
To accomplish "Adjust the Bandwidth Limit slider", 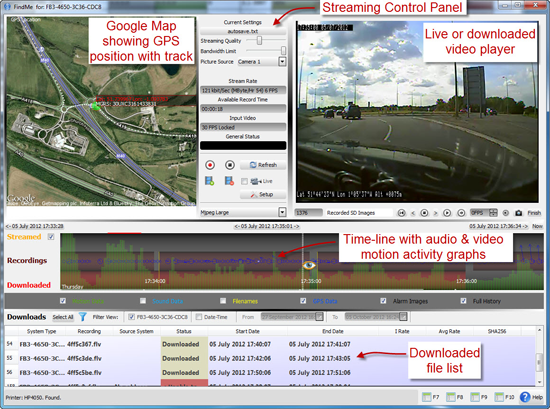I will 283,51.
